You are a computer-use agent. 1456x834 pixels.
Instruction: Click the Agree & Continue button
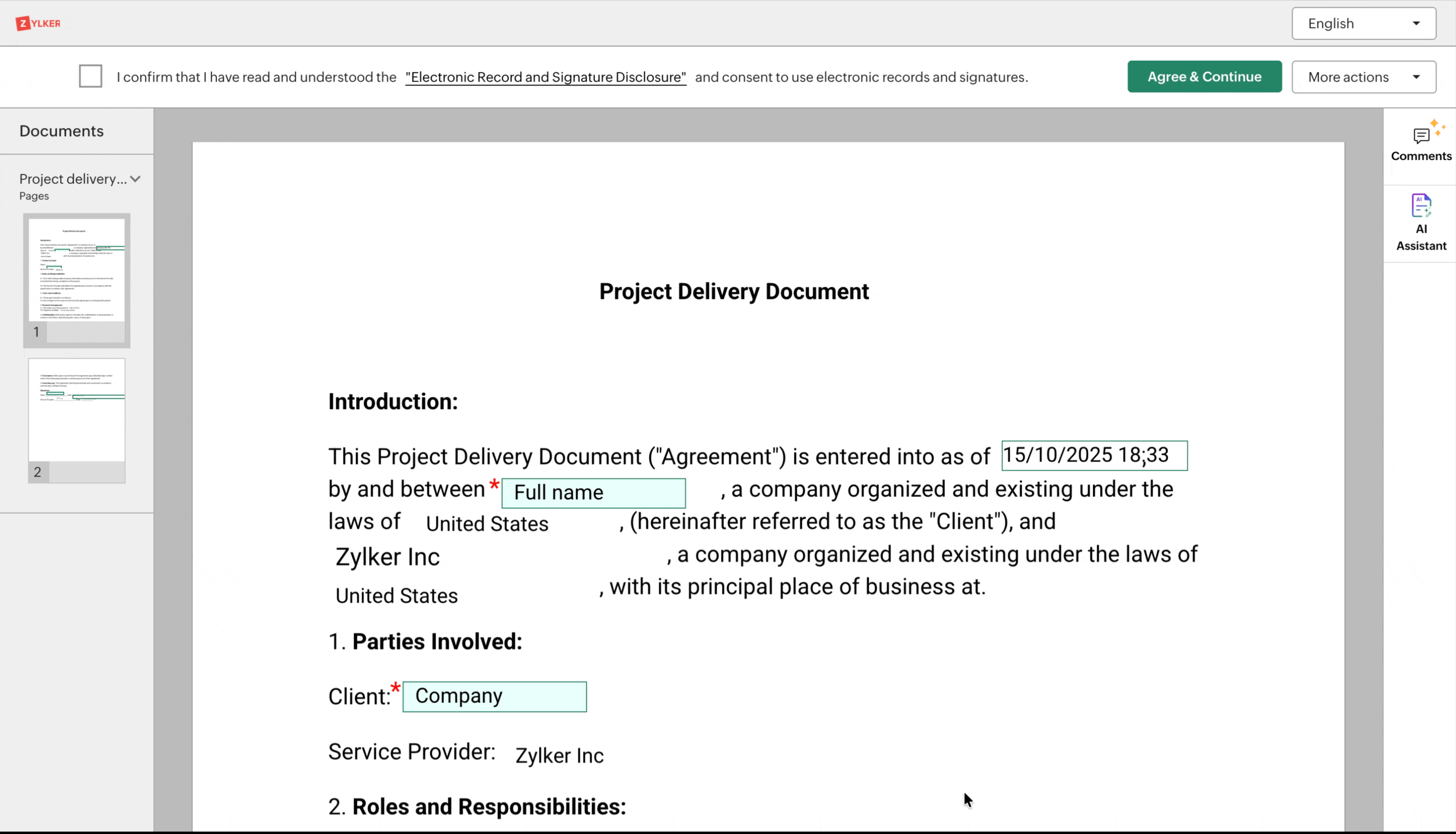(1204, 77)
